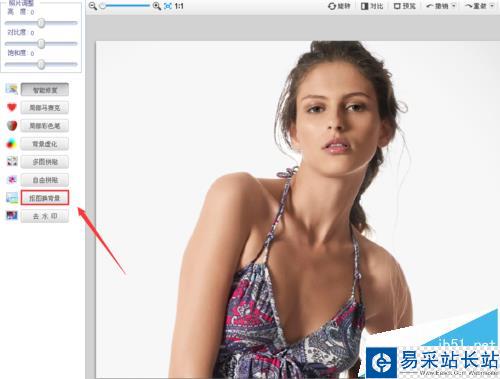Click the landscape icon beside 抠图换背景
The image size is (500, 379).
tap(12, 198)
